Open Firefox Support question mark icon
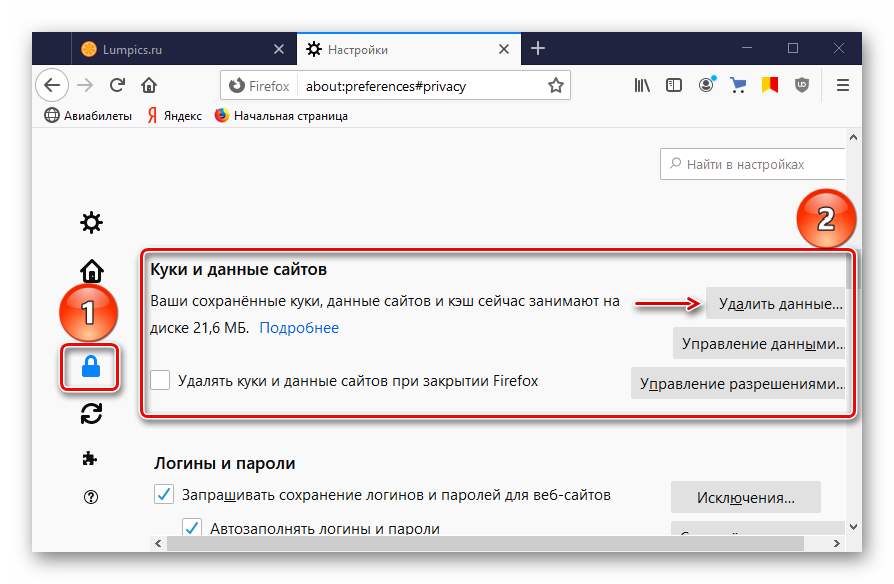Image resolution: width=894 pixels, height=584 pixels. click(x=92, y=497)
